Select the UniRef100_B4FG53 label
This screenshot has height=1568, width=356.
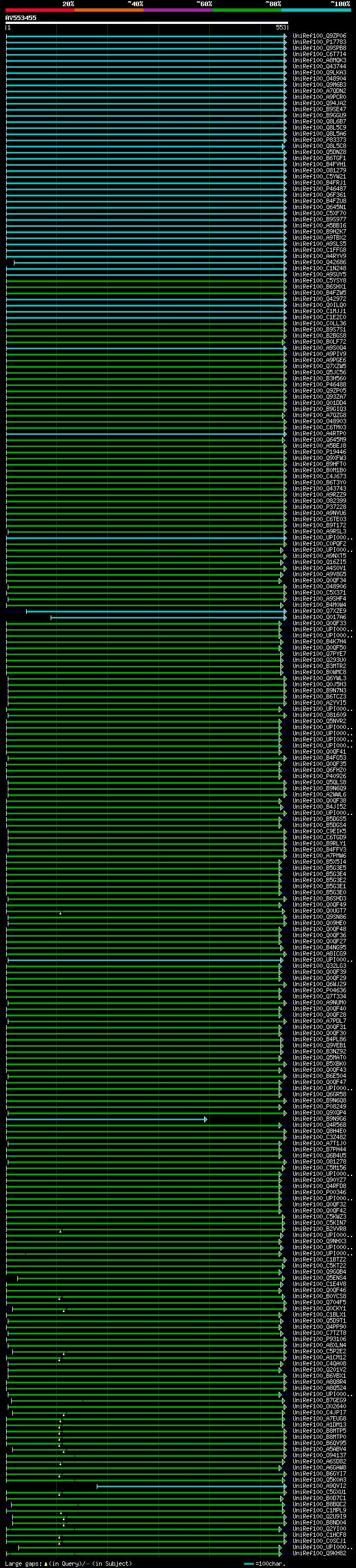coord(319,758)
